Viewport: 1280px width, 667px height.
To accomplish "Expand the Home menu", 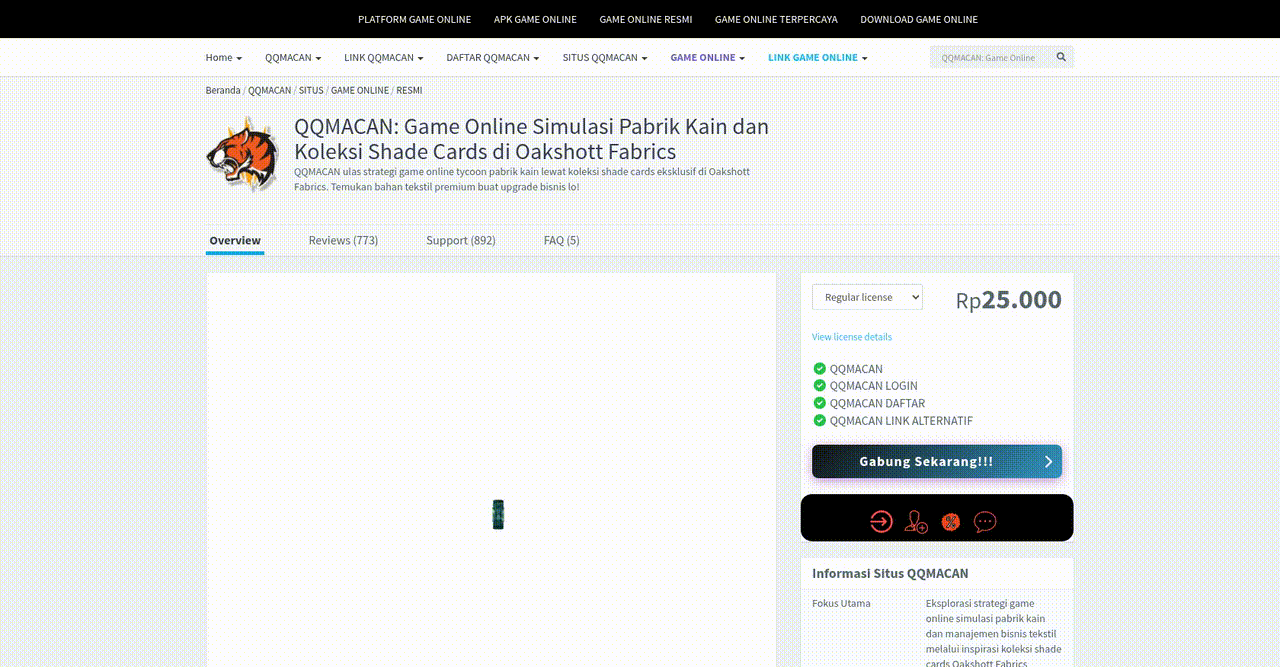I will coord(224,57).
